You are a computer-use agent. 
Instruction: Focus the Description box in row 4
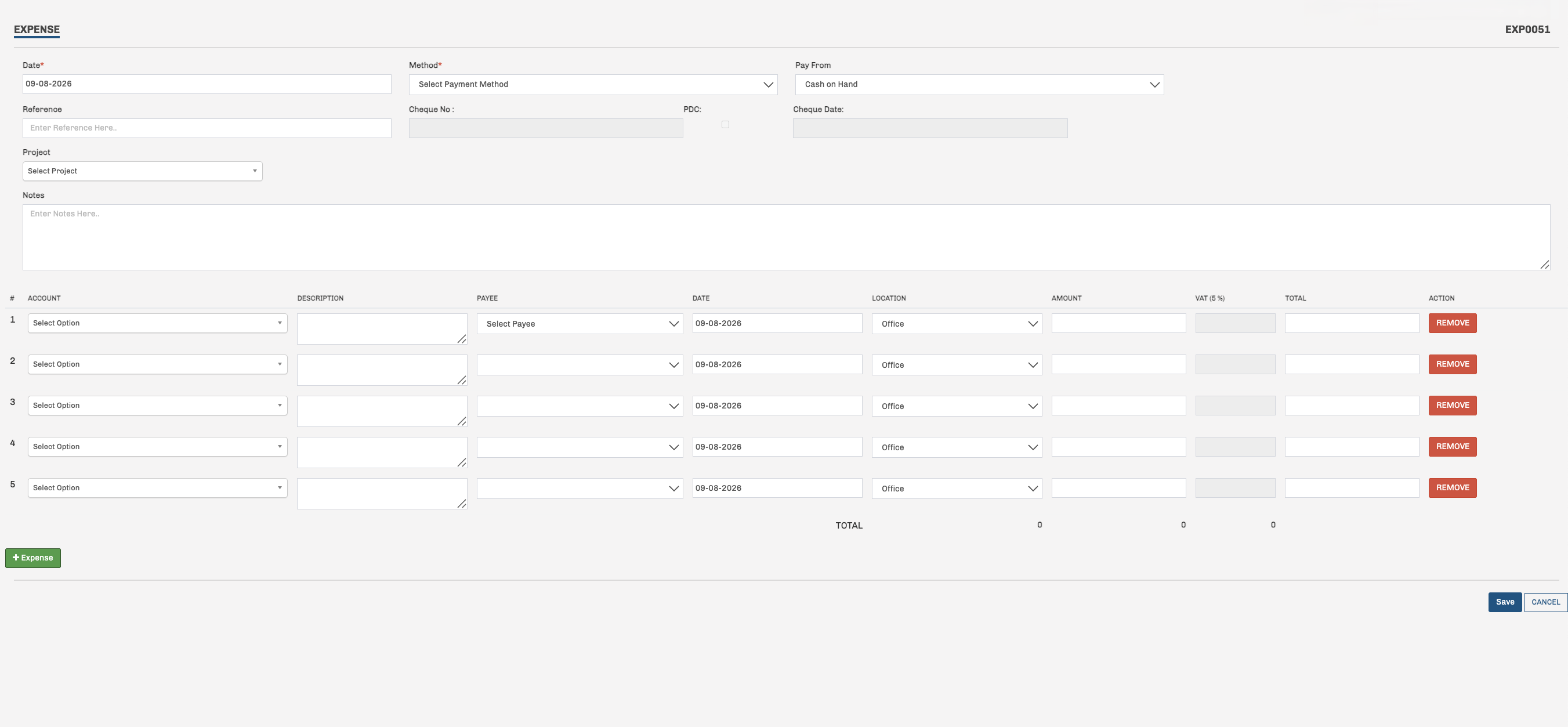tap(382, 453)
